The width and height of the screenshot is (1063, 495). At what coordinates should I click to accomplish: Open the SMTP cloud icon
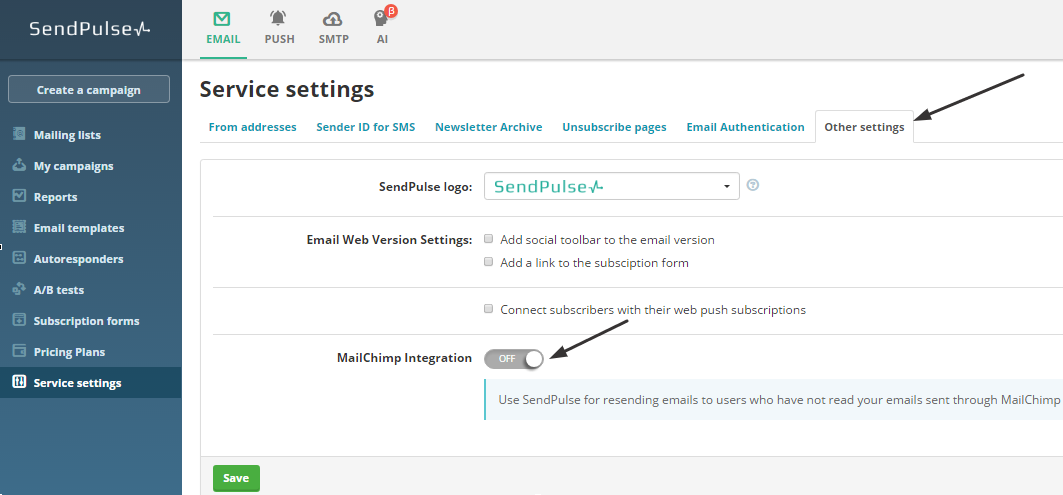point(334,19)
